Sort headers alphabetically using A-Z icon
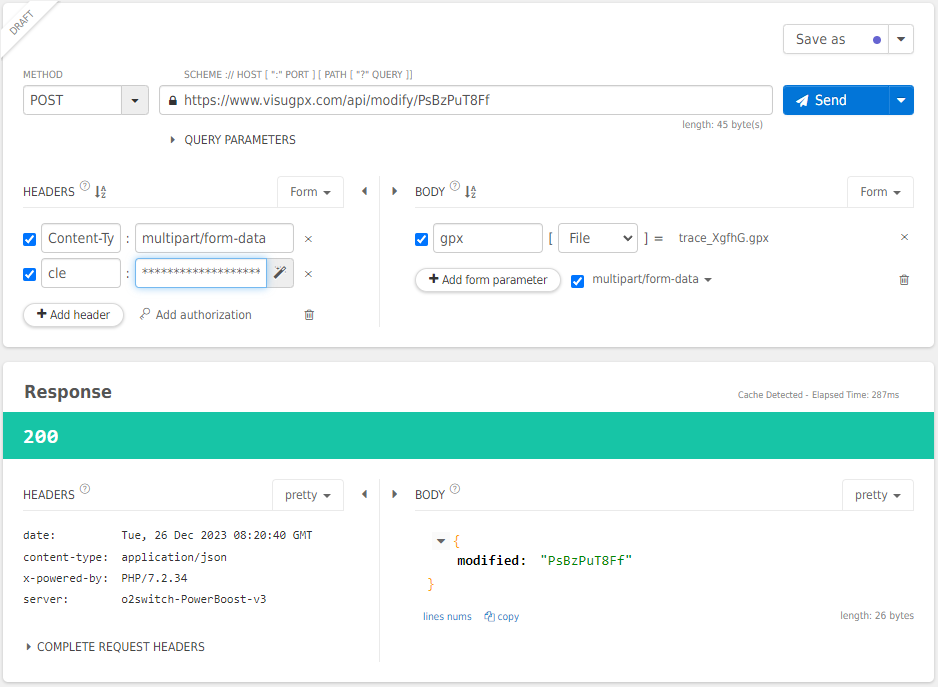 point(101,192)
